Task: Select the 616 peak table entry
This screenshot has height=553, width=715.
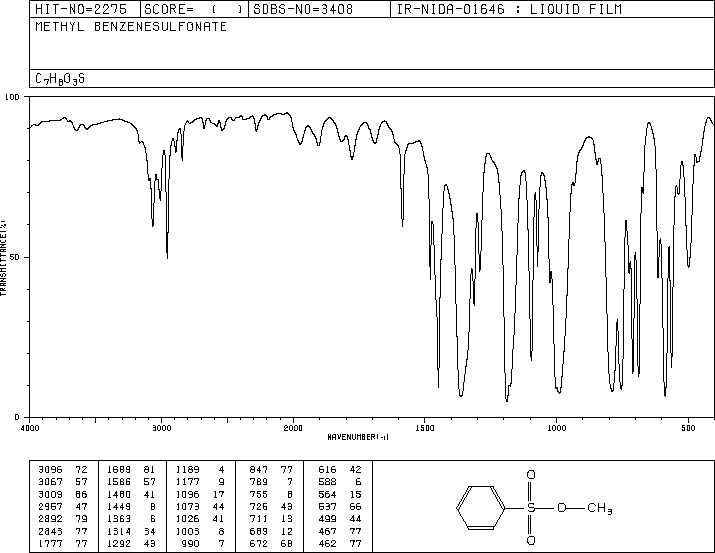Action: click(340, 470)
